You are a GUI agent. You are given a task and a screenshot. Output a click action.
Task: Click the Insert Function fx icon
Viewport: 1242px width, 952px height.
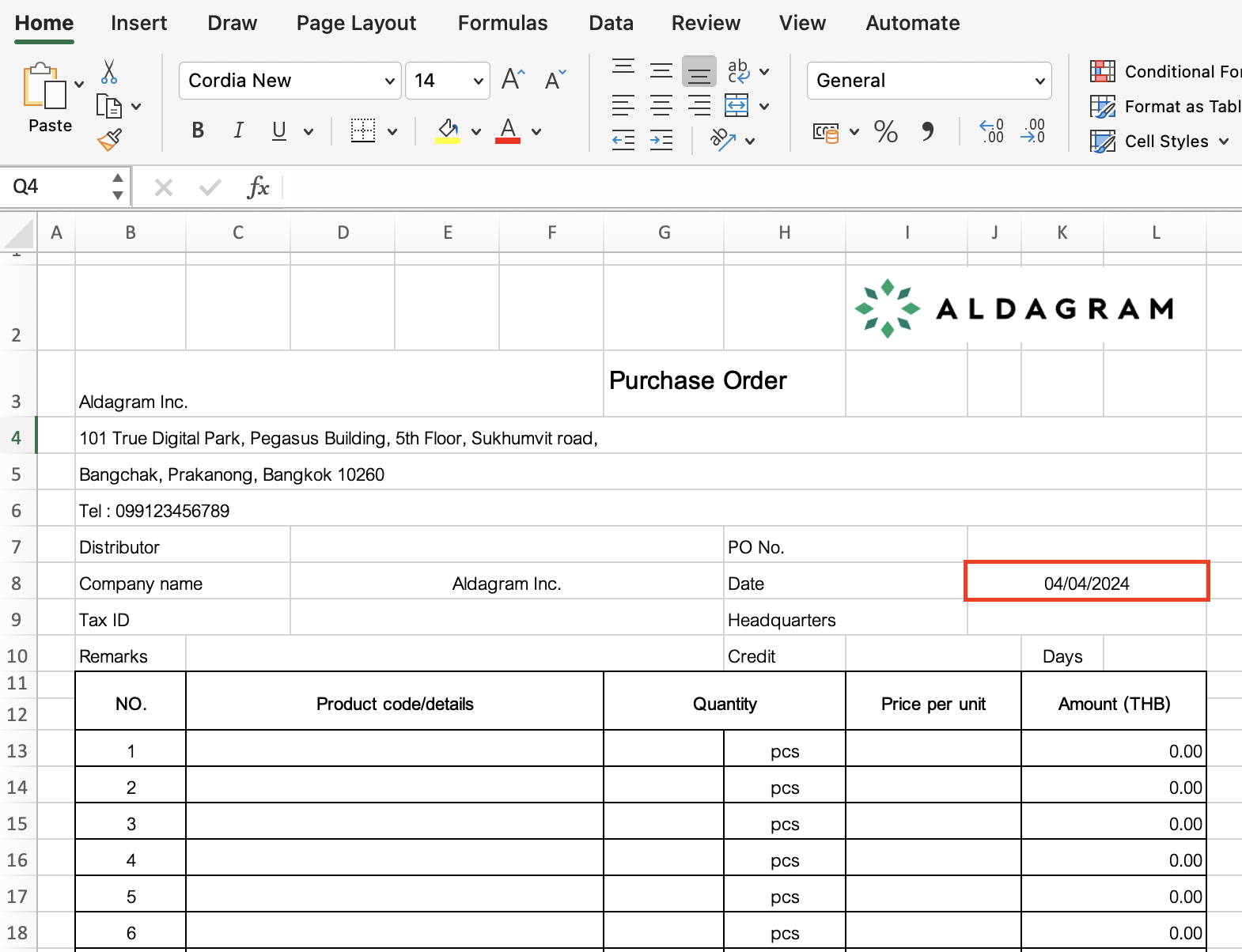(x=258, y=187)
